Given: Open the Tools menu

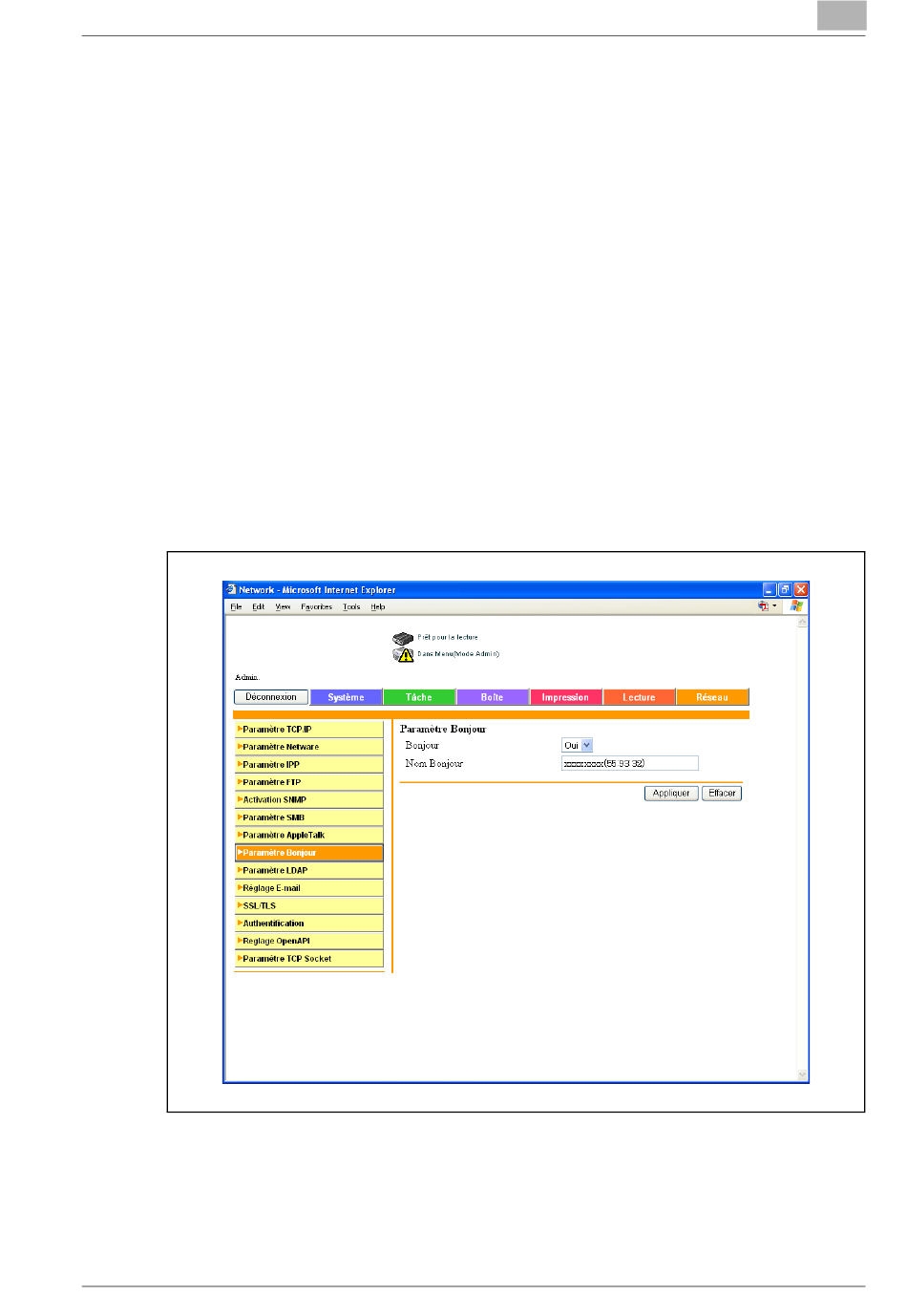Looking at the screenshot, I should [x=352, y=607].
